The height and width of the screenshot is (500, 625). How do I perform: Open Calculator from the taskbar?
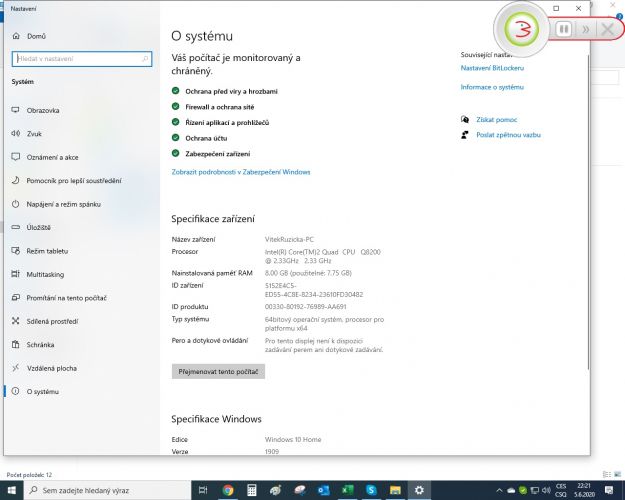pos(252,490)
